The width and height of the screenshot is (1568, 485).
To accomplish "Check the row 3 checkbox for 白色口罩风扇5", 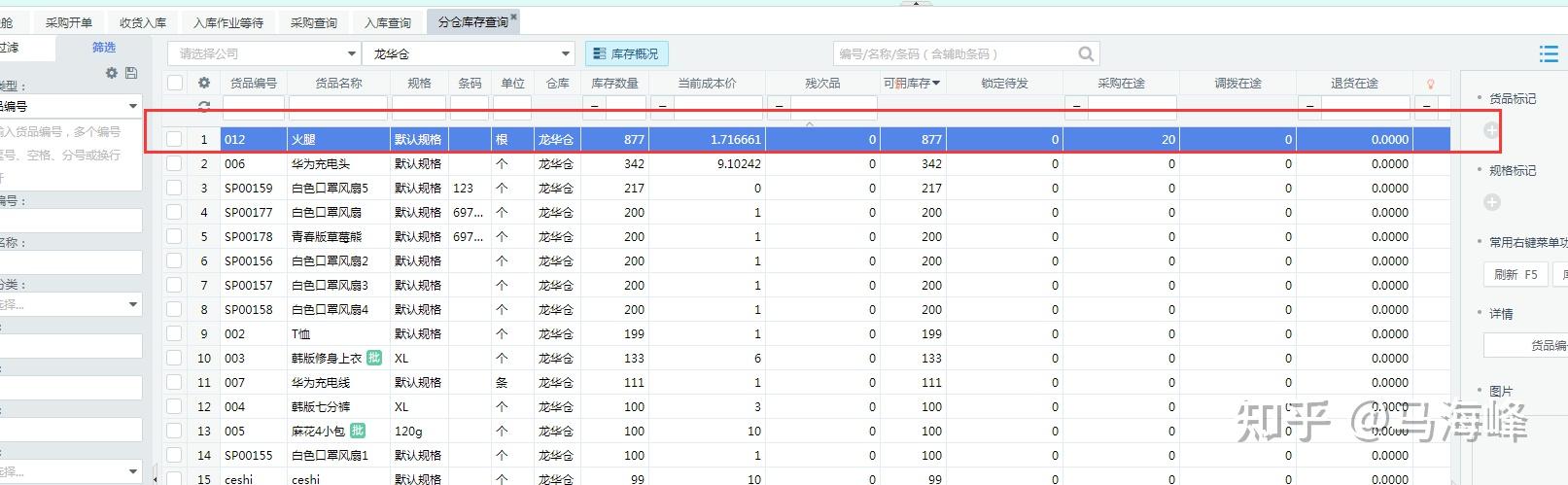I will tap(174, 189).
